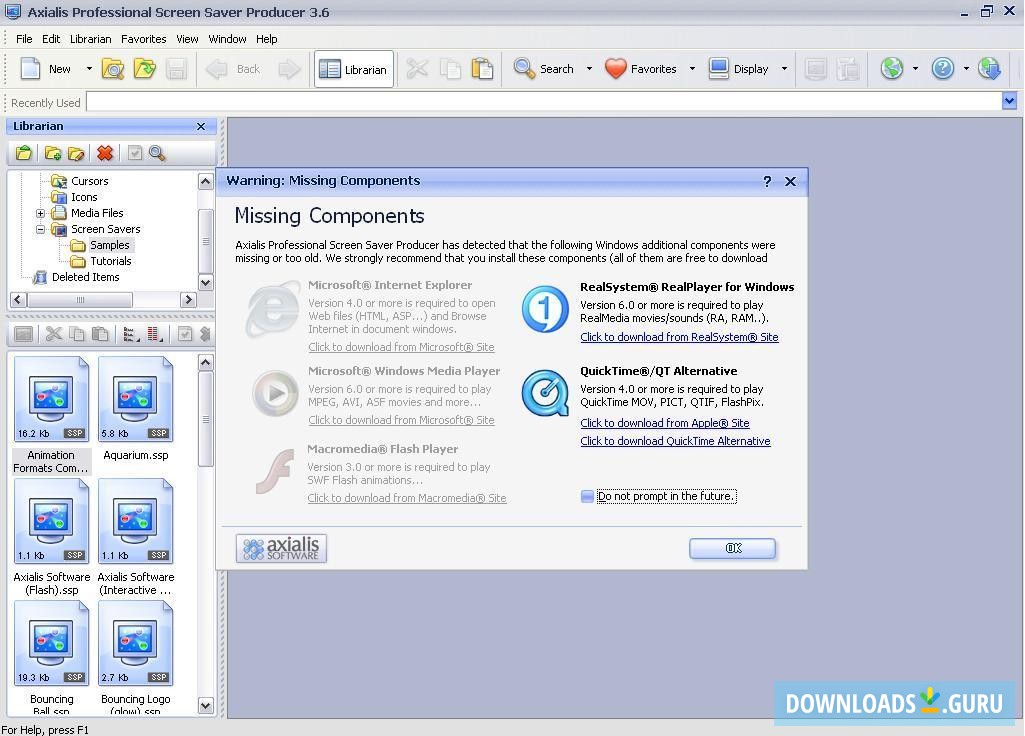Click the folder tree's vertical scrollbar thumb
The image size is (1025, 736).
205,241
